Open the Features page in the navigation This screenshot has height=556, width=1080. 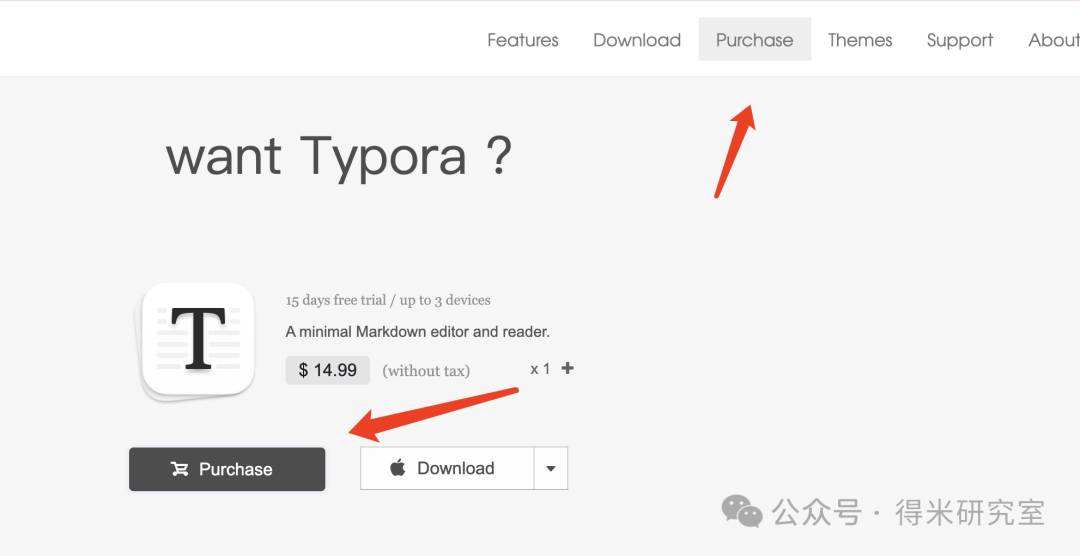(x=523, y=40)
